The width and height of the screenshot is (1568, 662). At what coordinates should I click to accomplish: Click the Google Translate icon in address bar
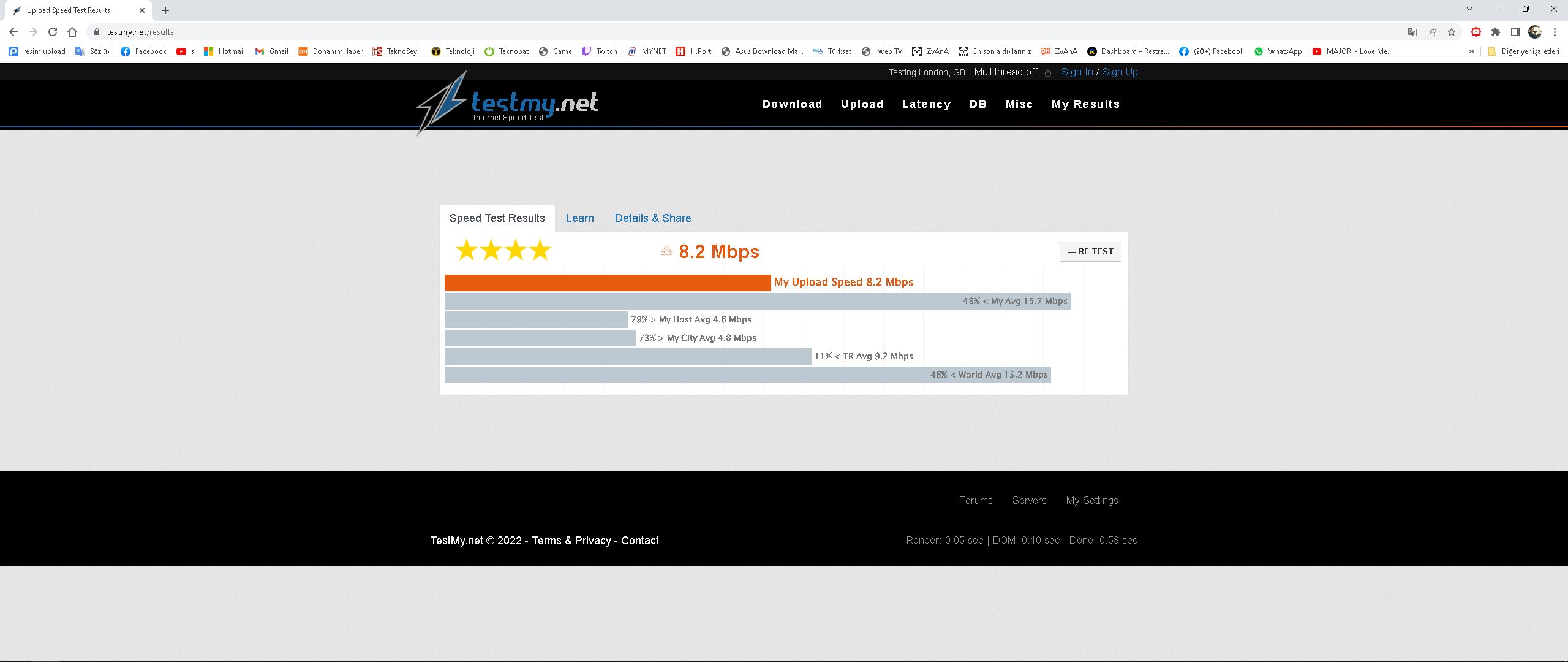1412,32
